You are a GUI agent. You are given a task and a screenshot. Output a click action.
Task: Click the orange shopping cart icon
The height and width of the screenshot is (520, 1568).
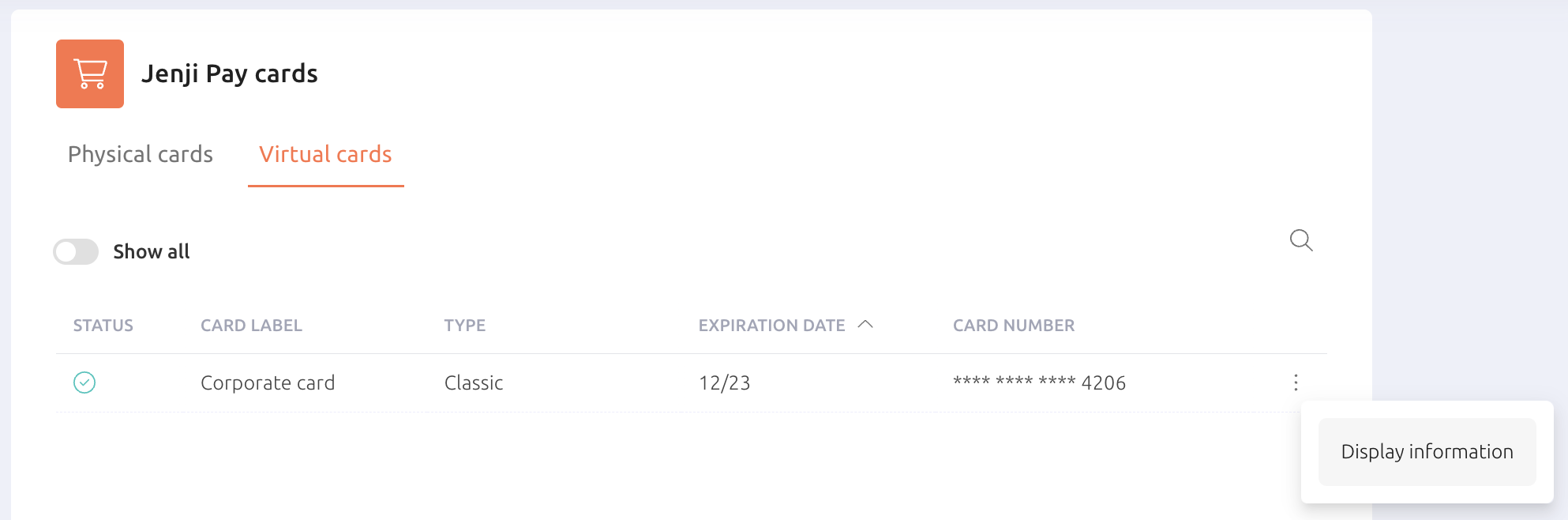pos(89,73)
